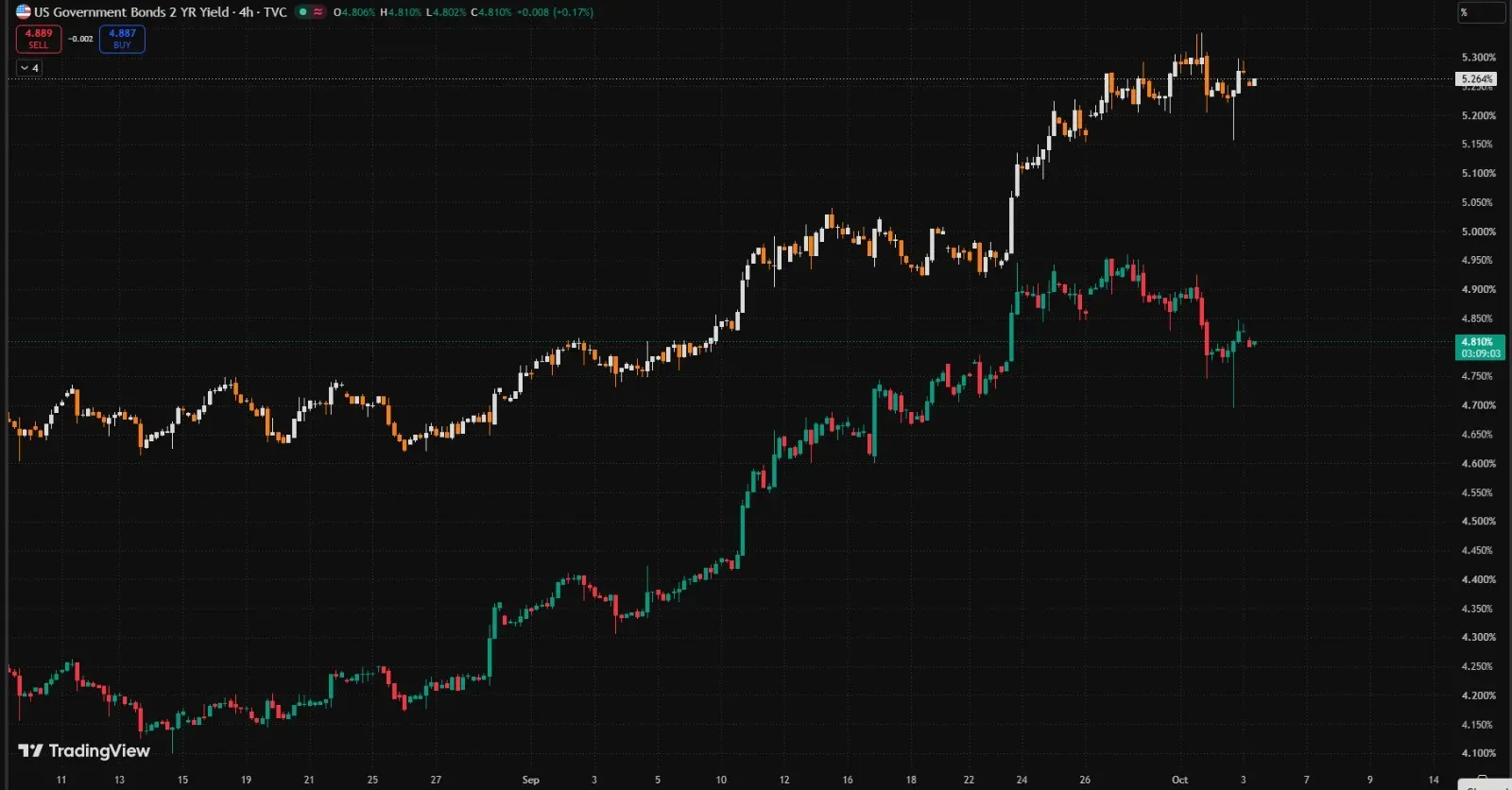Click the 5.000% price axis label
Viewport: 1512px width, 790px height.
pos(1478,232)
